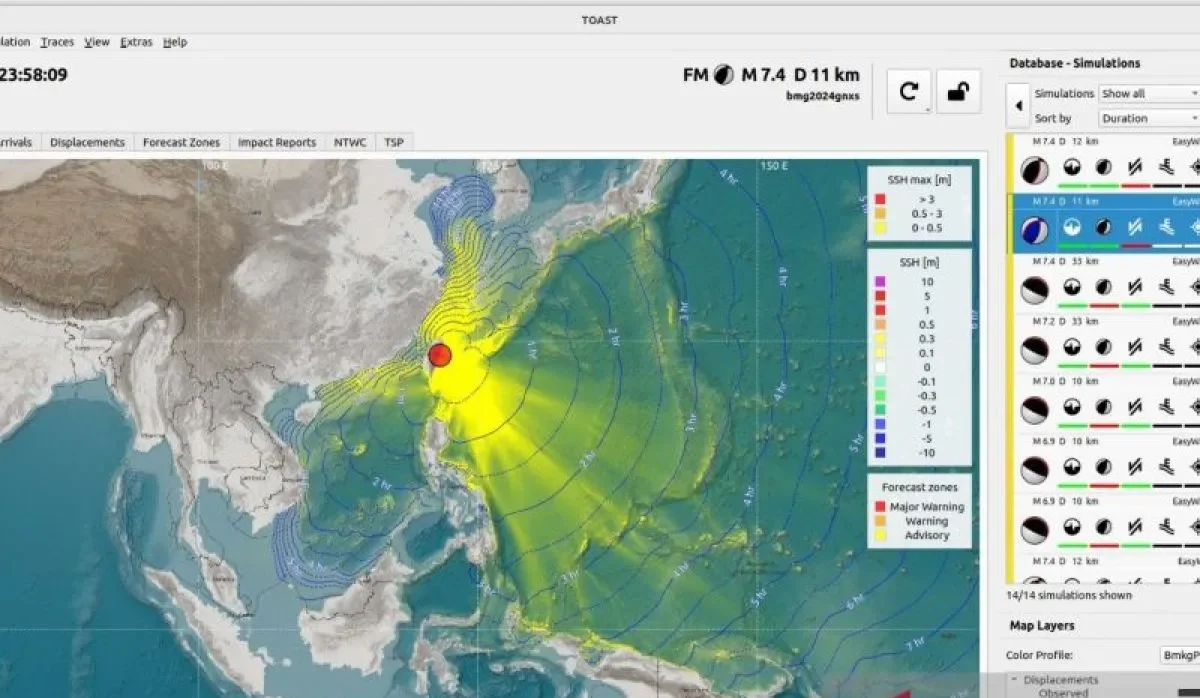Switch to the NTWC tab
1200x698 pixels.
(350, 142)
